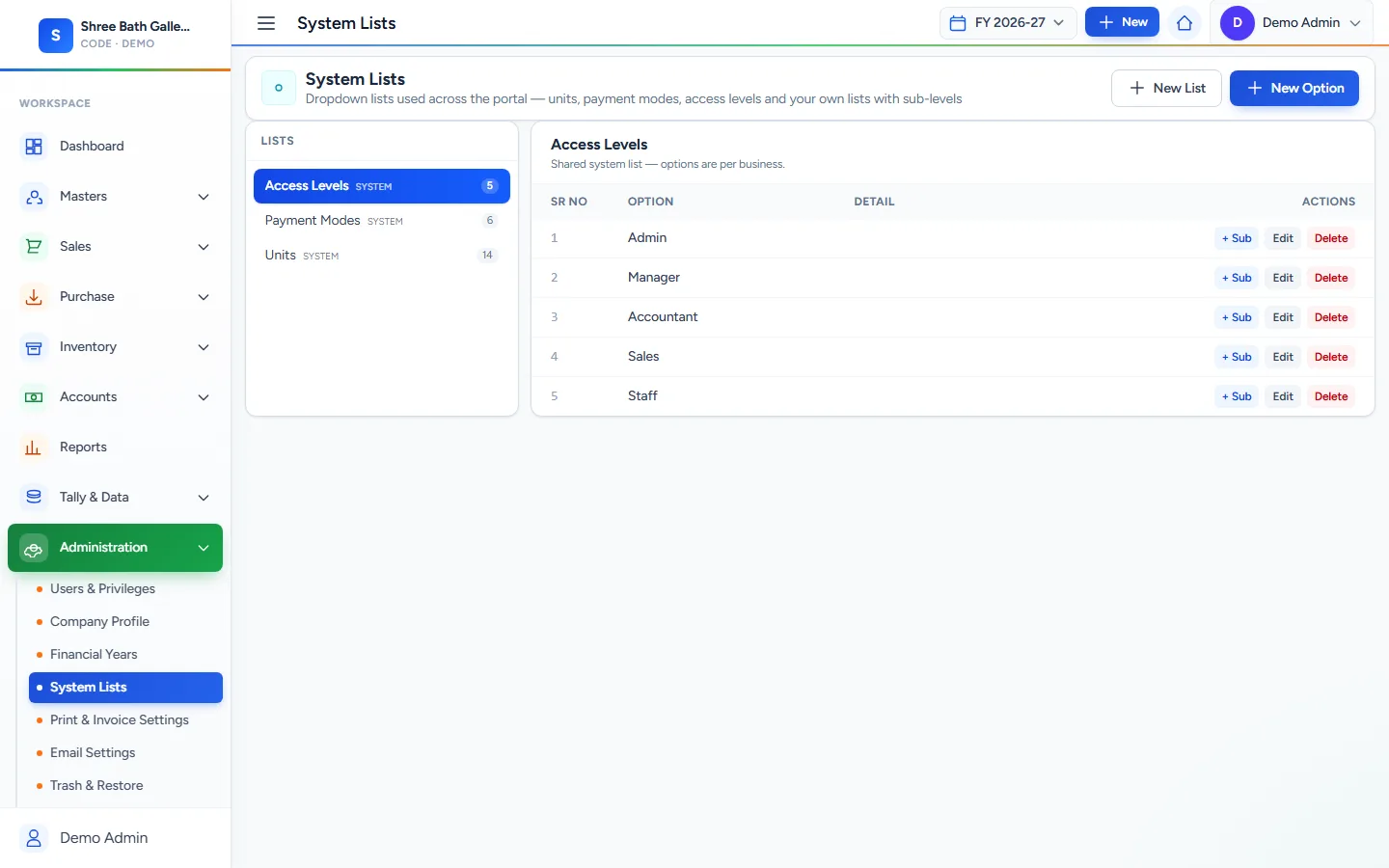Open the FY 2026-27 financial year dropdown
Screen dimensions: 1389x868
click(x=1008, y=23)
